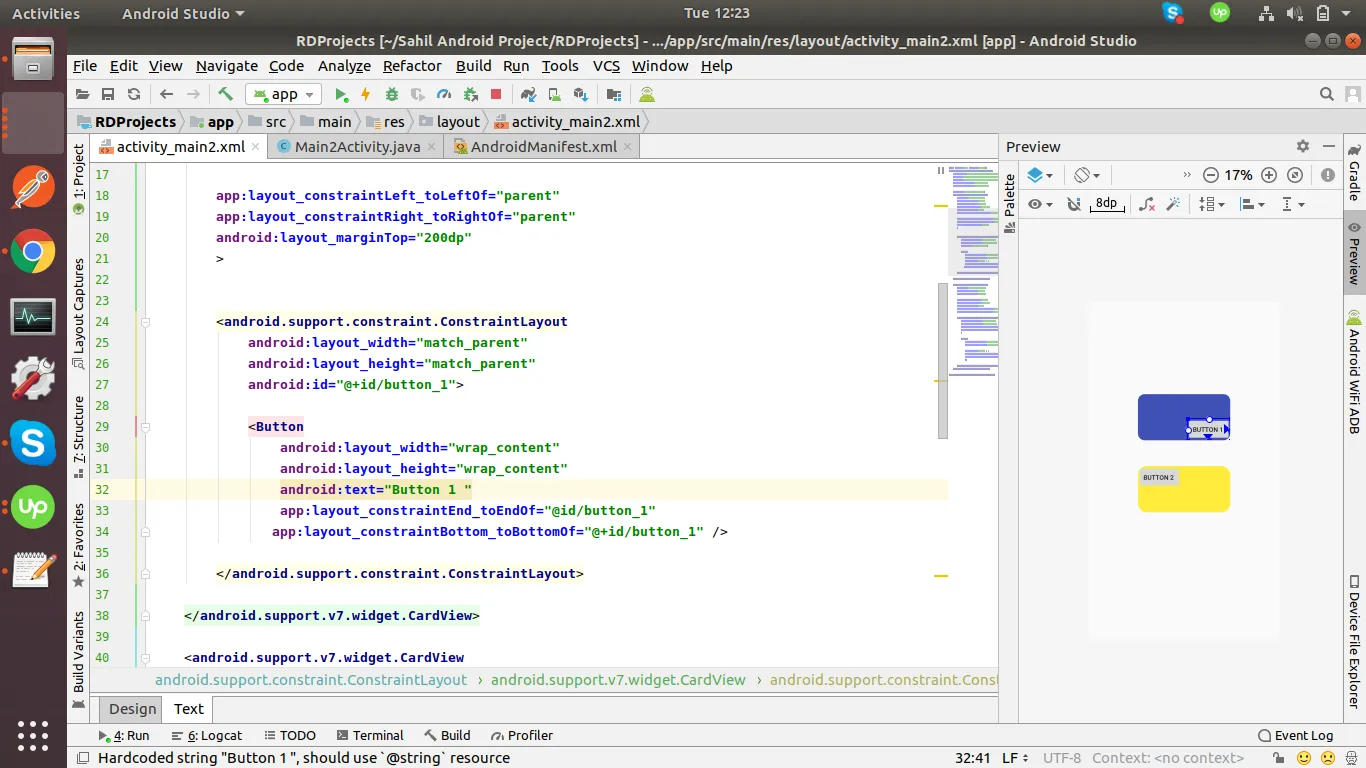The height and width of the screenshot is (768, 1366).
Task: Toggle the preview View Options eye dropdown
Action: point(1040,204)
